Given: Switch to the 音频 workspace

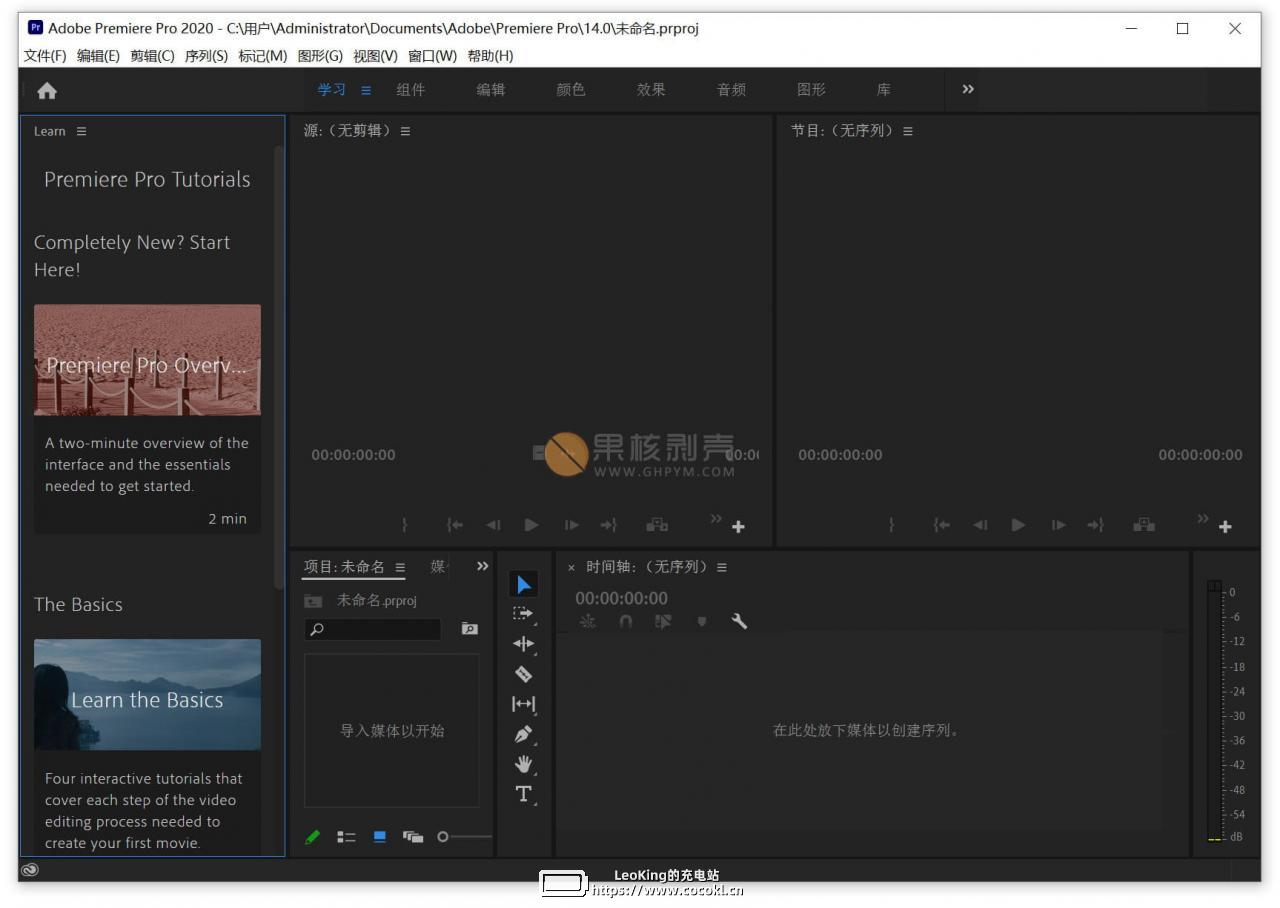Looking at the screenshot, I should click(x=731, y=90).
